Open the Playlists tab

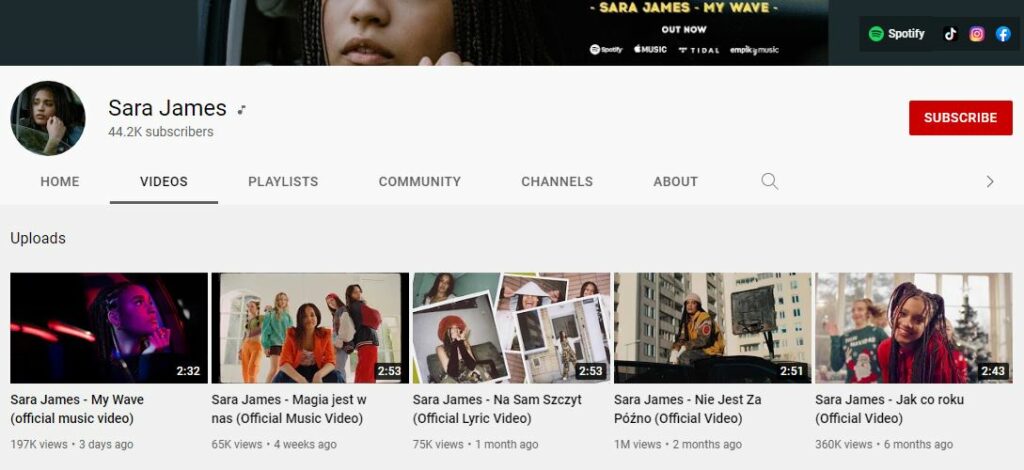pyautogui.click(x=283, y=181)
